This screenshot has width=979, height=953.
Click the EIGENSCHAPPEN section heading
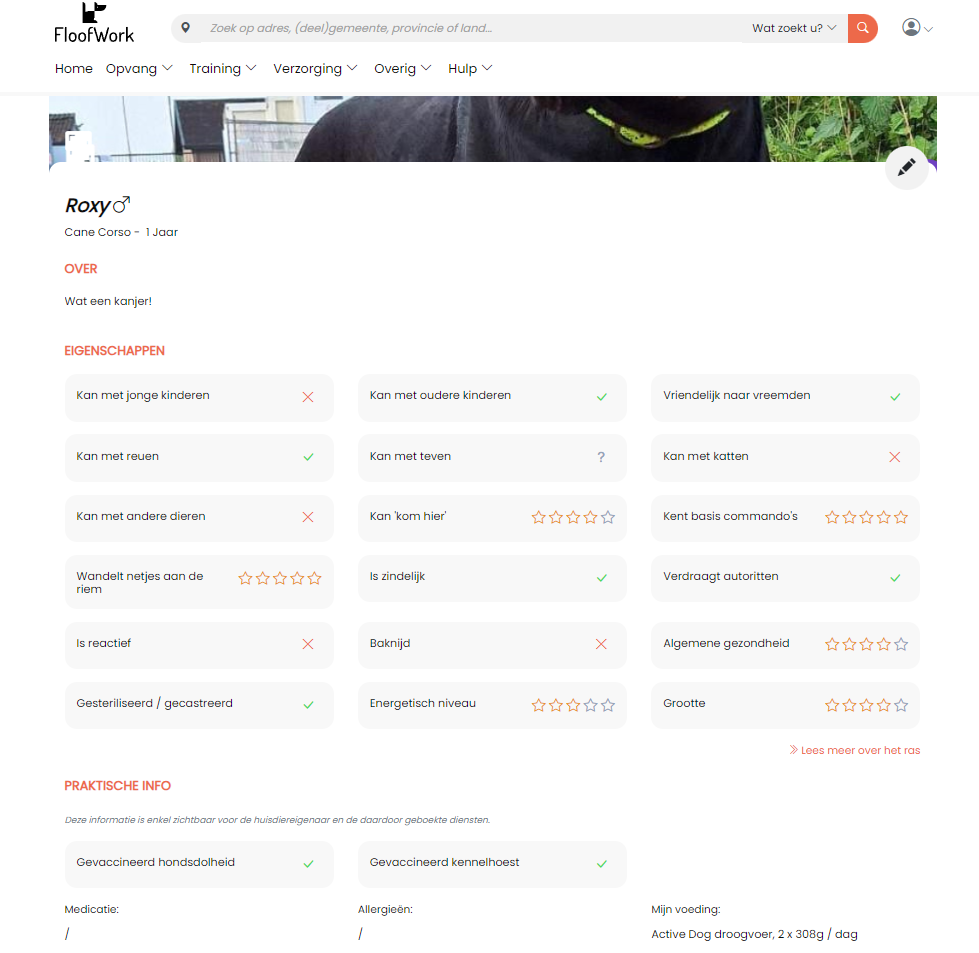(x=114, y=351)
